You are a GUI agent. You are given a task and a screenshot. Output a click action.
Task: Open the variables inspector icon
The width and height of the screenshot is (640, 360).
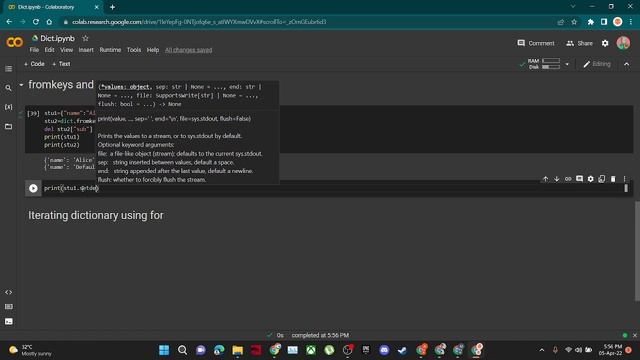coord(8,107)
